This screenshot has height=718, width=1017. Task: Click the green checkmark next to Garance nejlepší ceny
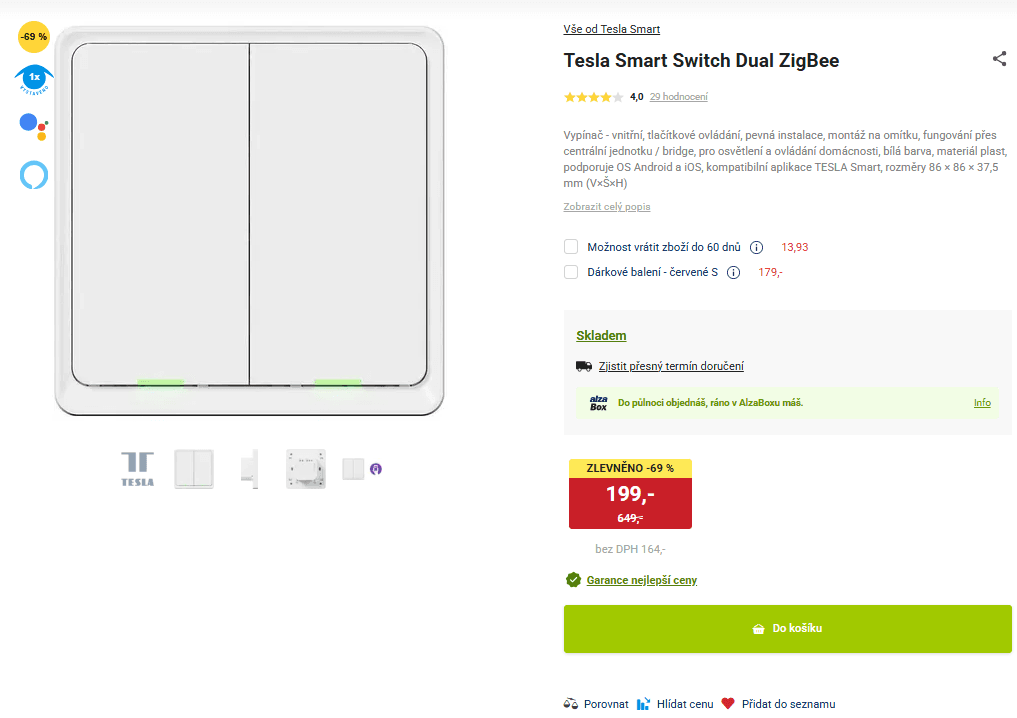coord(572,579)
